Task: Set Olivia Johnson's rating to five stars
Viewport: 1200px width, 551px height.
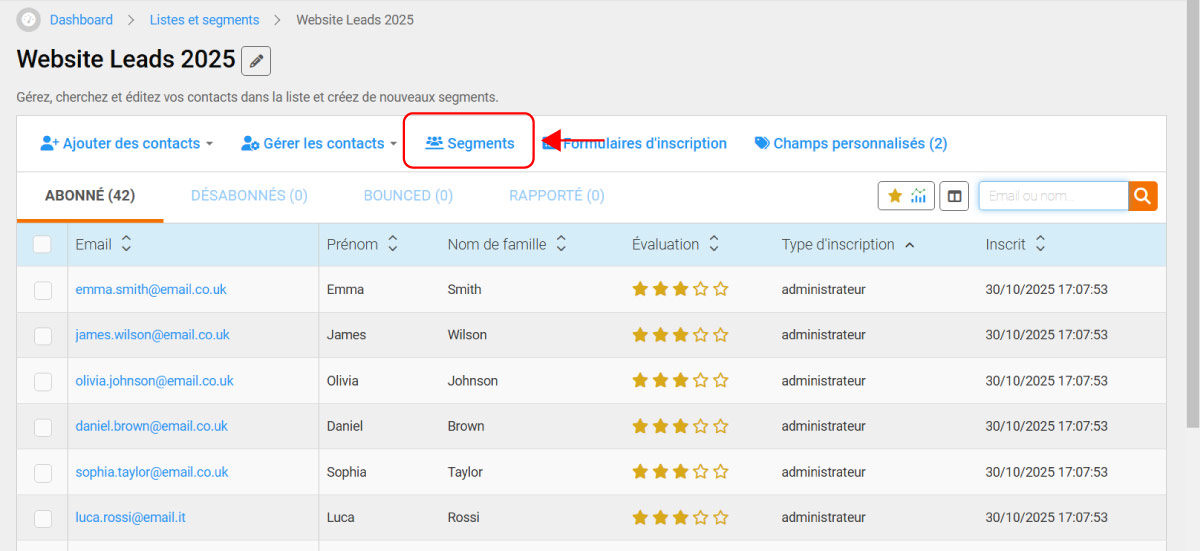Action: 721,381
